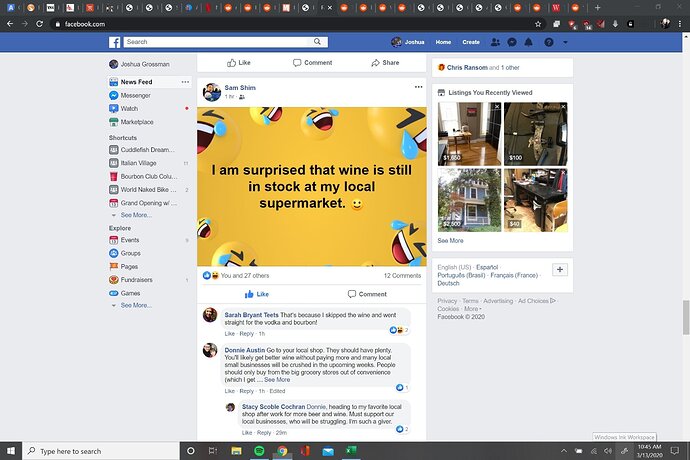Open the Quick Help question mark icon
Screen dimensions: 690x460
click(549, 42)
